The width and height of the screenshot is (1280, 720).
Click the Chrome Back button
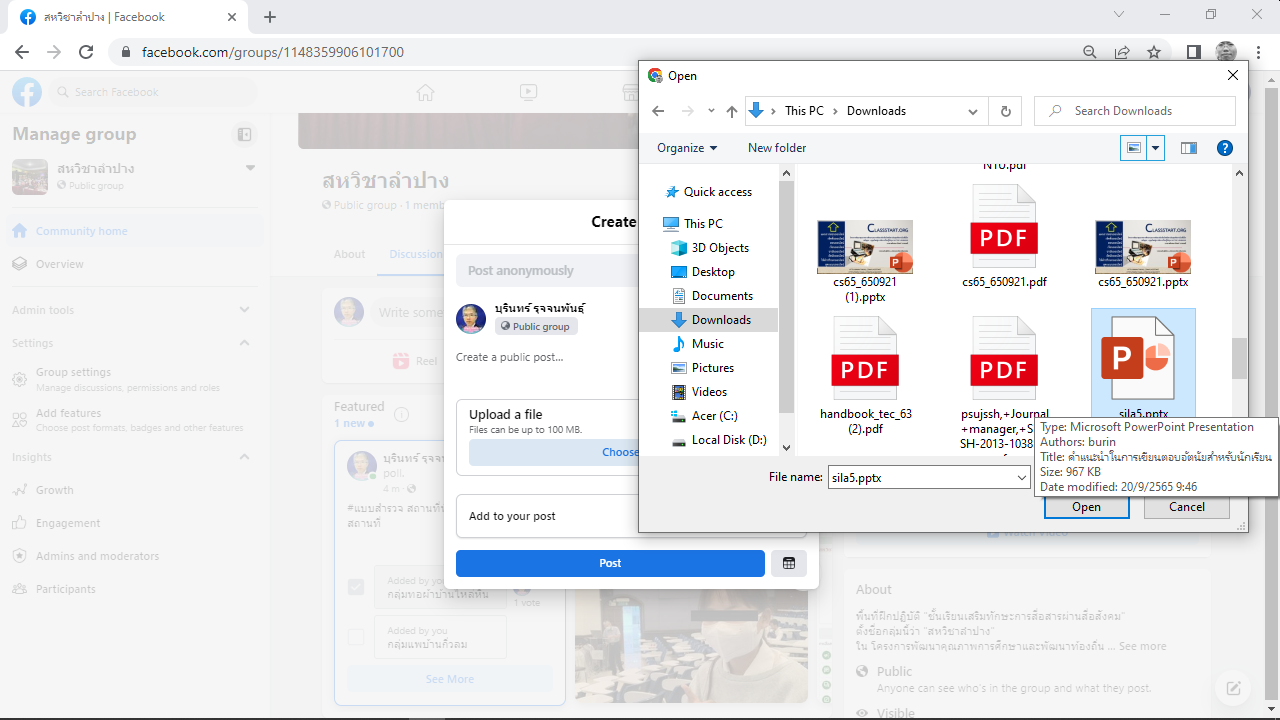tap(22, 52)
